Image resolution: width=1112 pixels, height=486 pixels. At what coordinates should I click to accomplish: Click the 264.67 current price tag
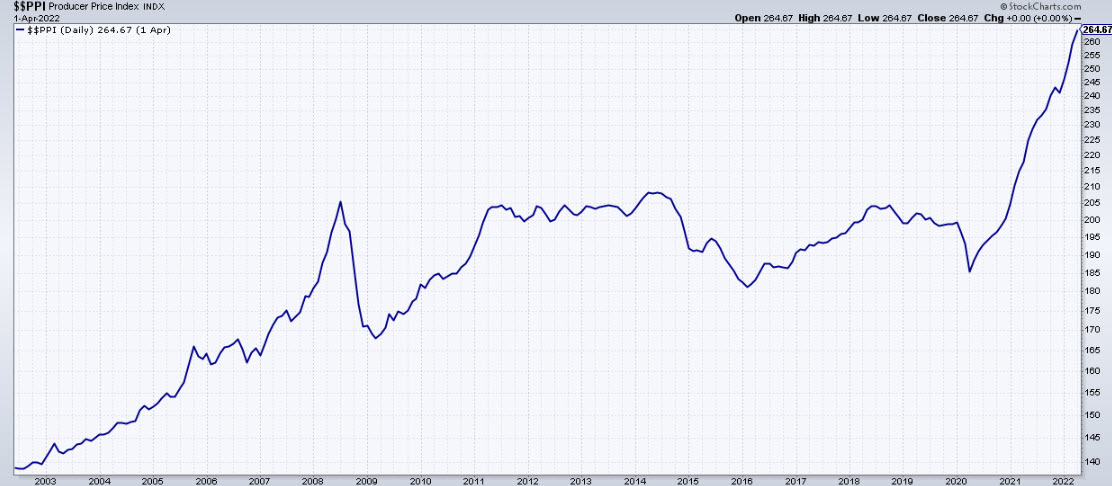1096,30
